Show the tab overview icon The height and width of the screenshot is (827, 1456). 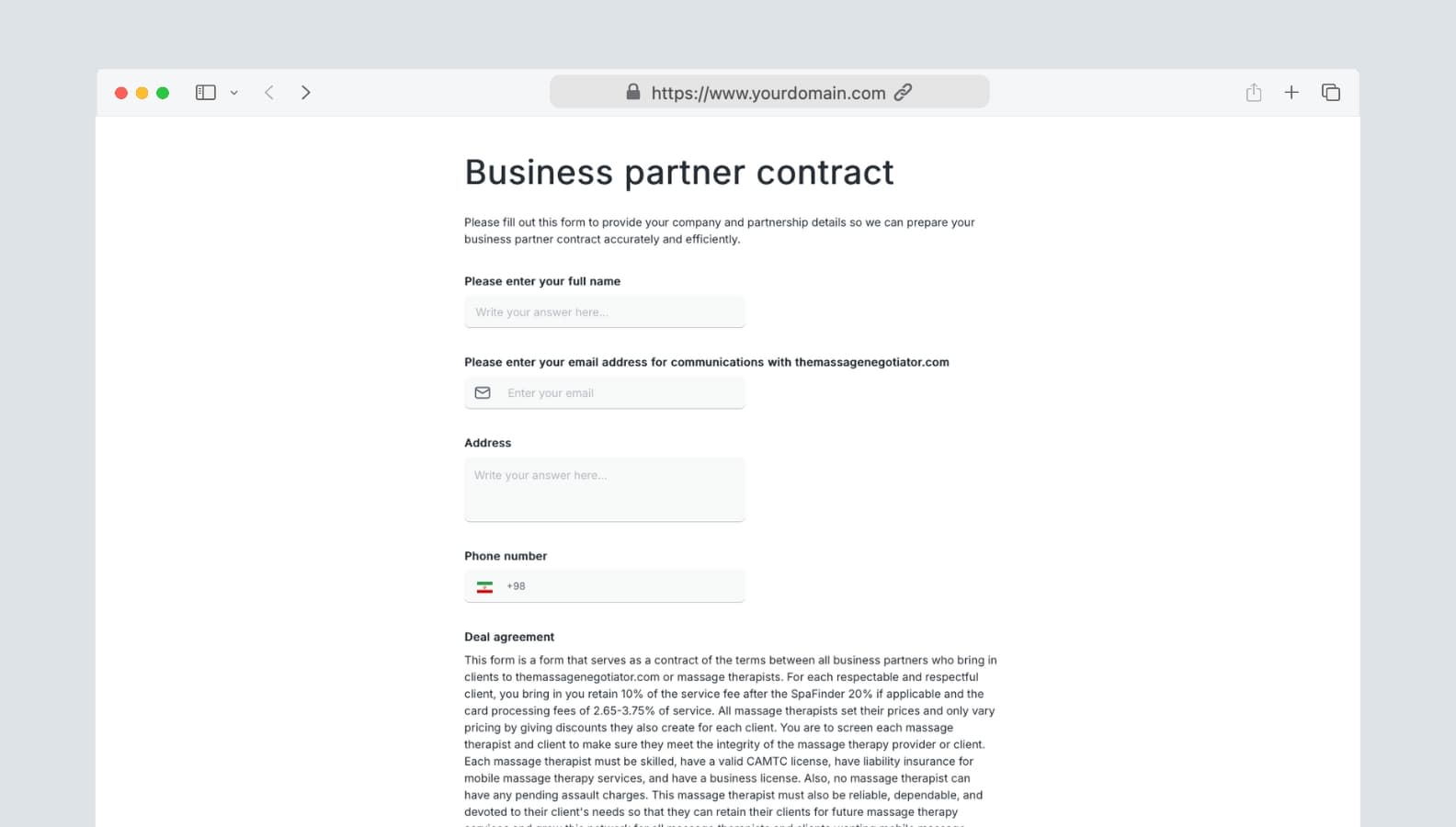[x=1330, y=92]
